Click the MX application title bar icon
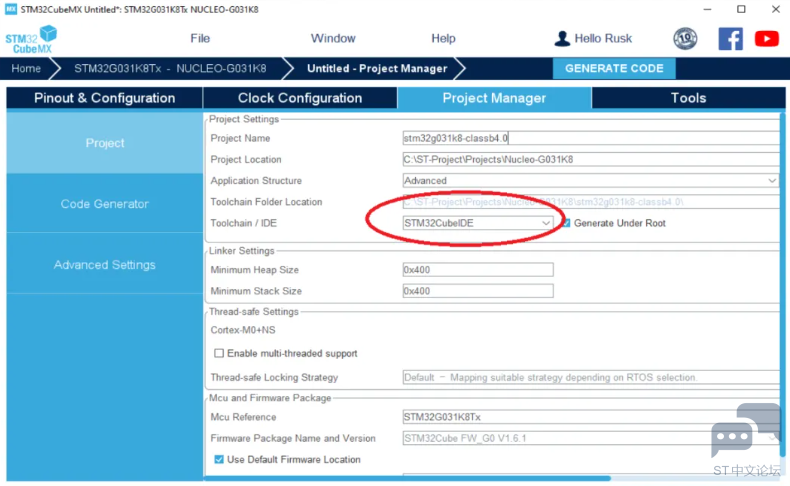This screenshot has width=790, height=486. 11,9
